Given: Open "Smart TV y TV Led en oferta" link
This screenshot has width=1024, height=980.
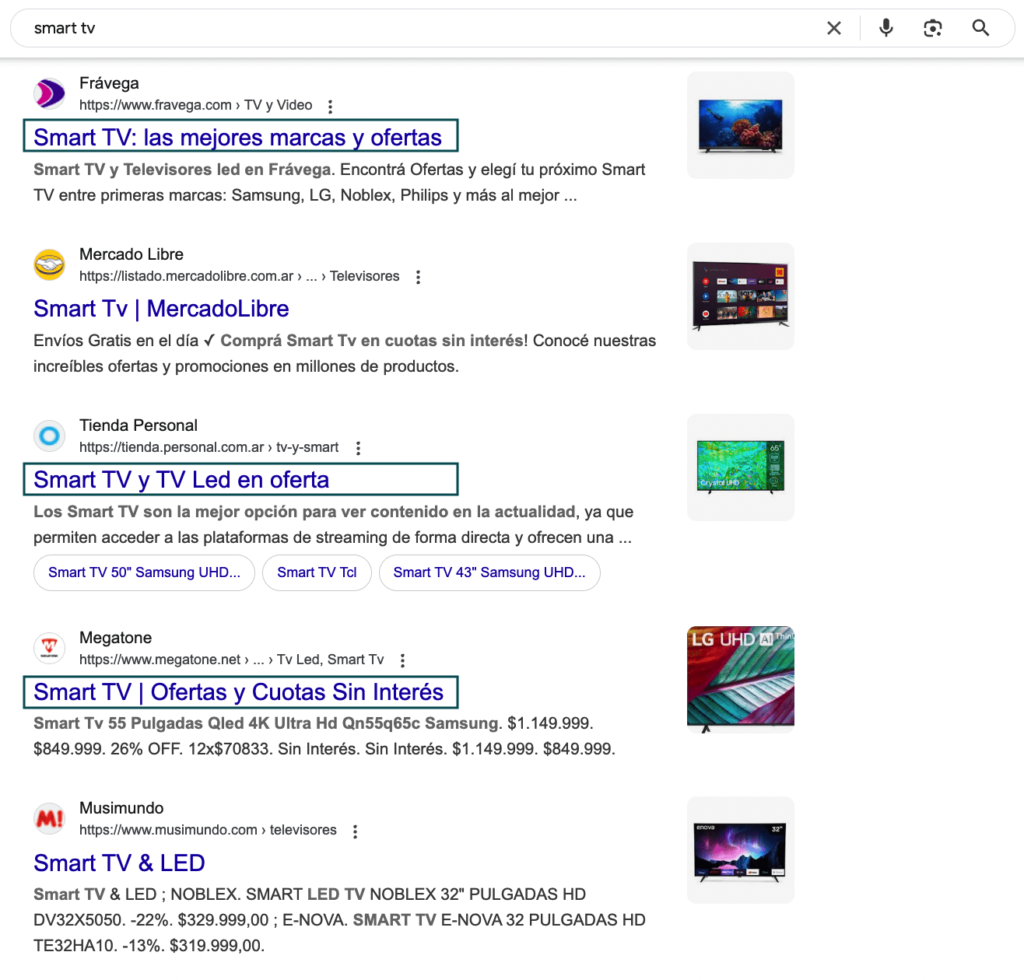Looking at the screenshot, I should [182, 480].
